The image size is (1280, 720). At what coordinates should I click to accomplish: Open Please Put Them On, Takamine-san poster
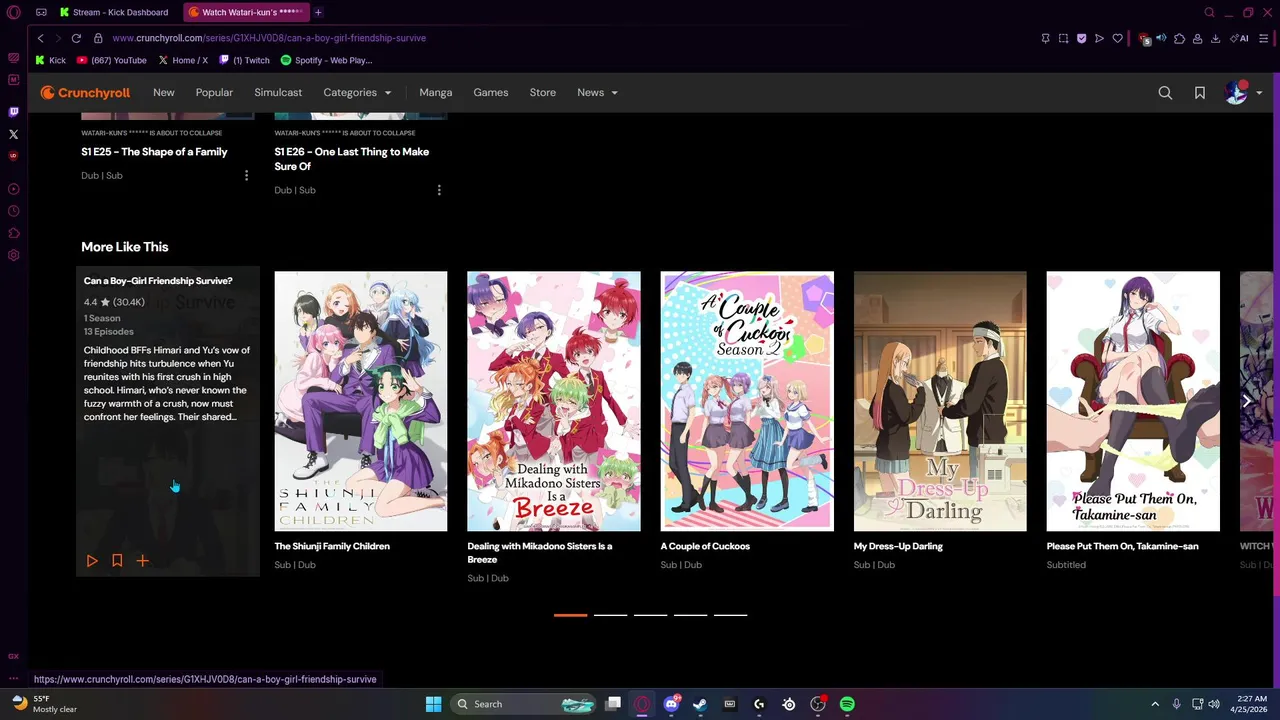1133,401
